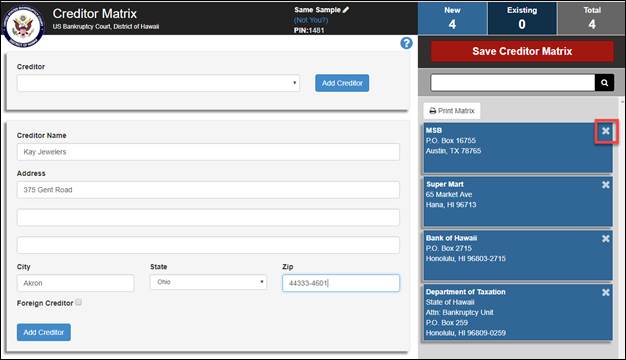Select the New creditors count tab
Viewport: 626px width, 360px height.
452,18
